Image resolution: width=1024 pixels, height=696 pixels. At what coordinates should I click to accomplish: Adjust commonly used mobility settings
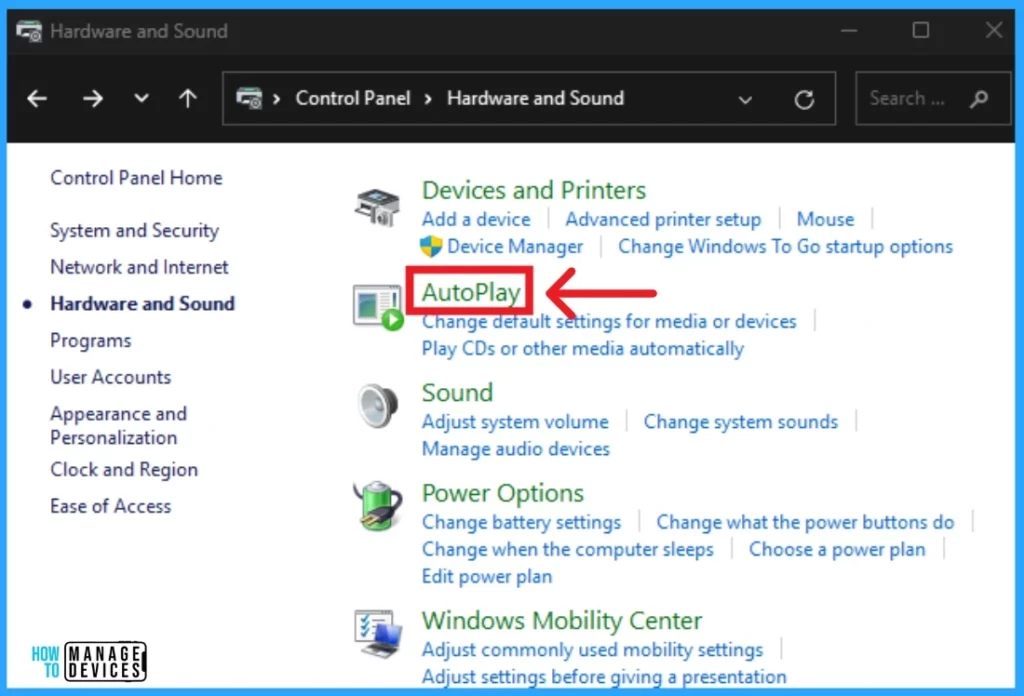[592, 650]
